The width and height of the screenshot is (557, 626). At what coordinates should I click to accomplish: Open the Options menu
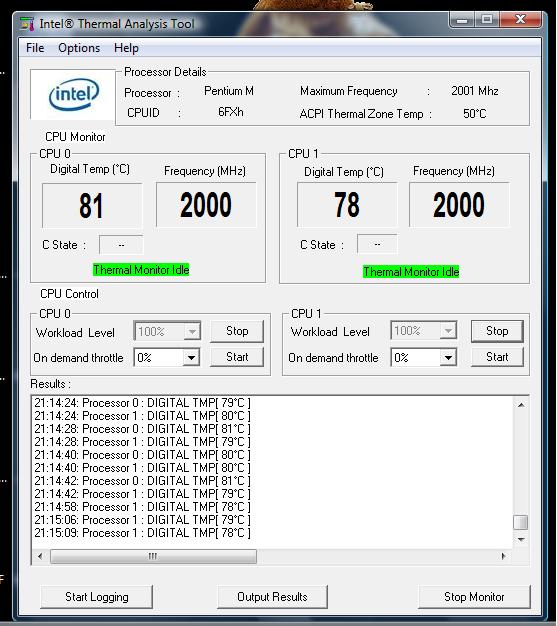79,48
